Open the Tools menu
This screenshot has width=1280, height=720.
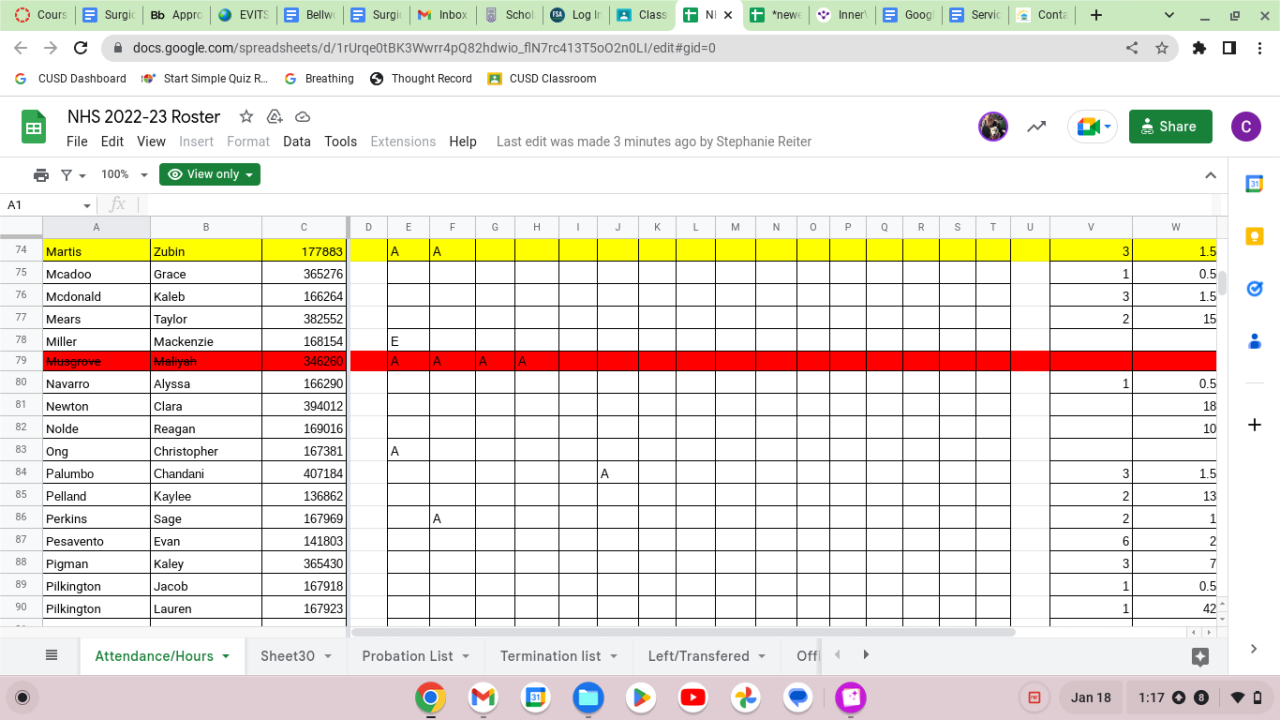[341, 142]
